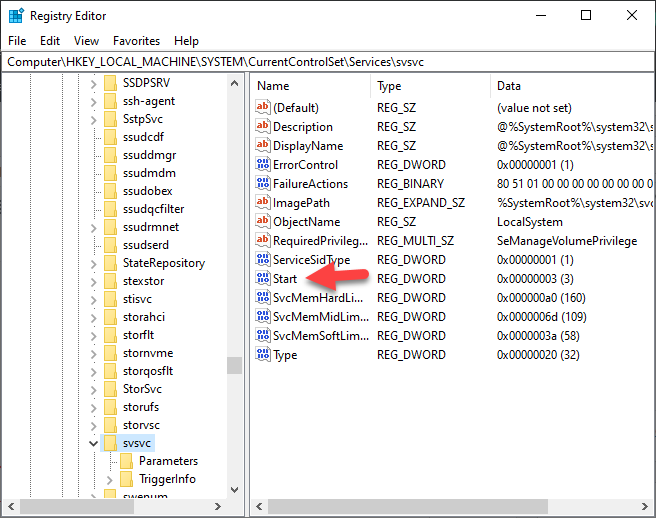The width and height of the screenshot is (656, 518).
Task: Click the (Default) value's string icon
Action: 264,108
